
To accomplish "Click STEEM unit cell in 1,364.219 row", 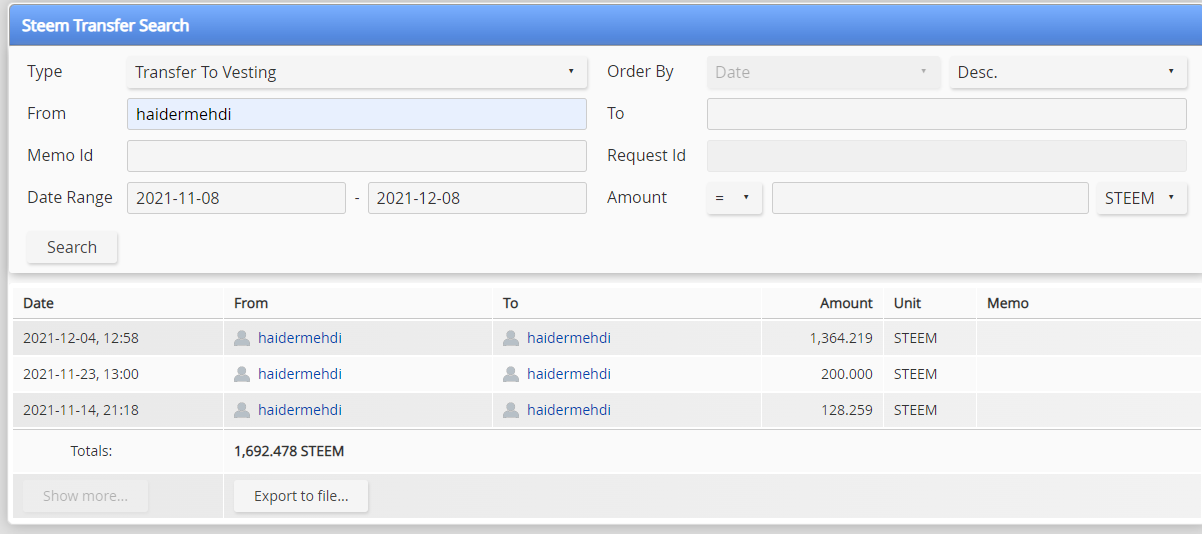I will [x=916, y=338].
